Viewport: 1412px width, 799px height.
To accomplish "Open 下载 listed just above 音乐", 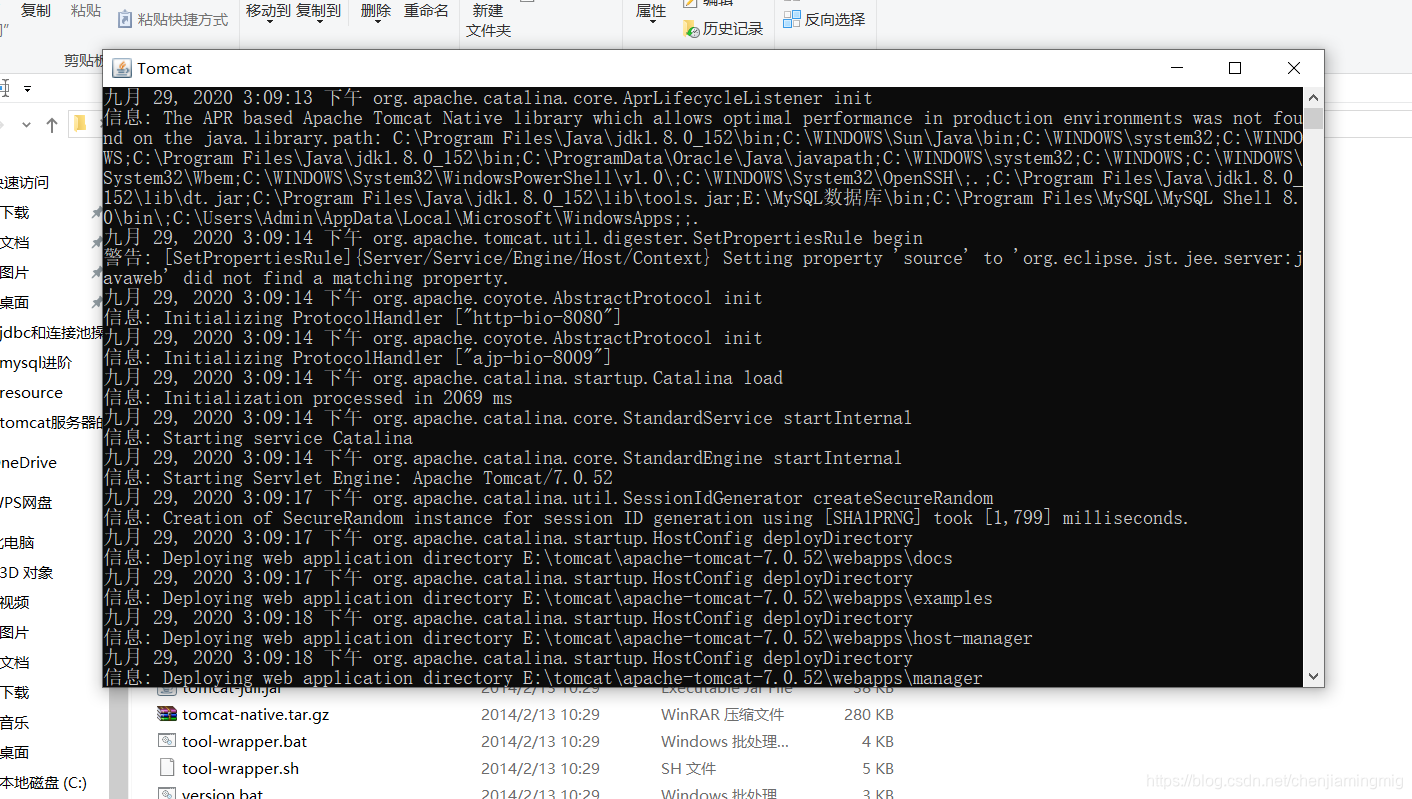I will click(15, 692).
